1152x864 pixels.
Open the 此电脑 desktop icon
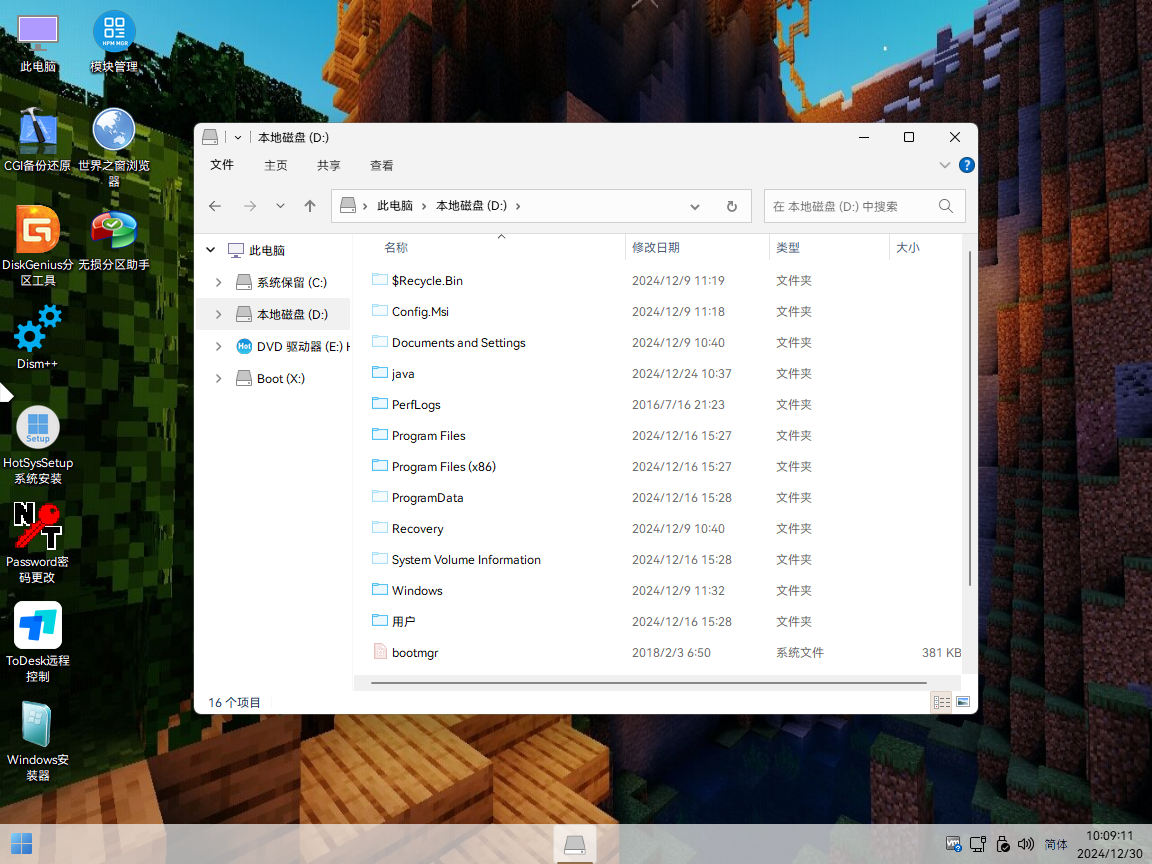[x=37, y=44]
